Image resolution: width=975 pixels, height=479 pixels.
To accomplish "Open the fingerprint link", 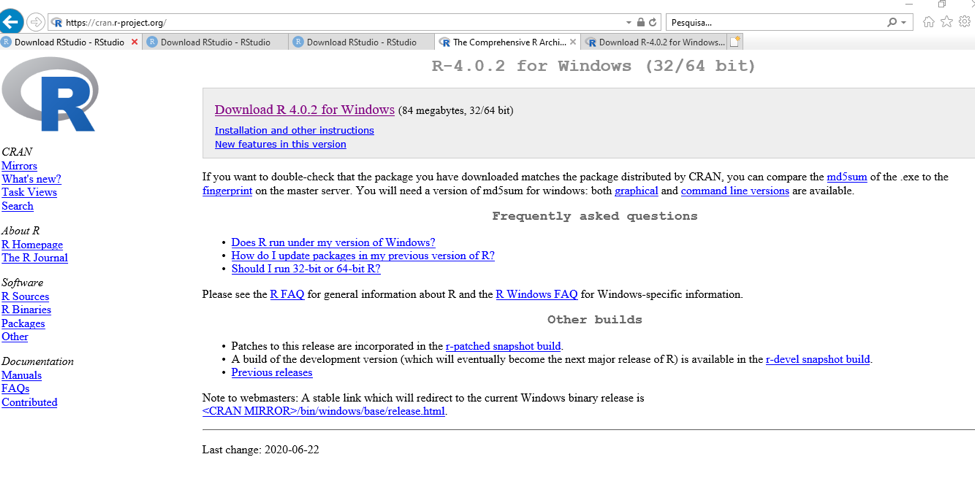I will click(227, 191).
